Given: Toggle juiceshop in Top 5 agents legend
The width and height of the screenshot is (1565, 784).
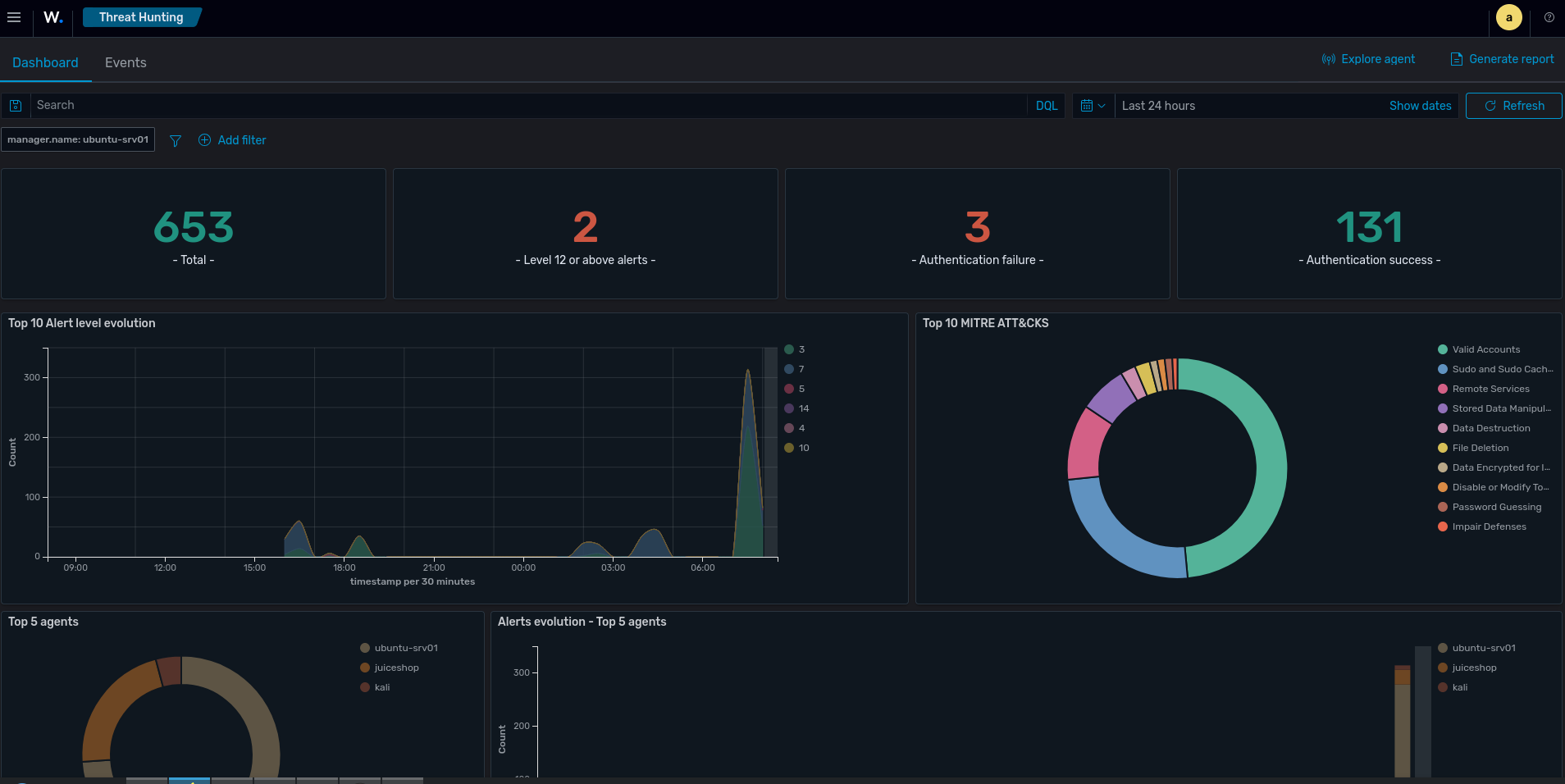Looking at the screenshot, I should (390, 668).
